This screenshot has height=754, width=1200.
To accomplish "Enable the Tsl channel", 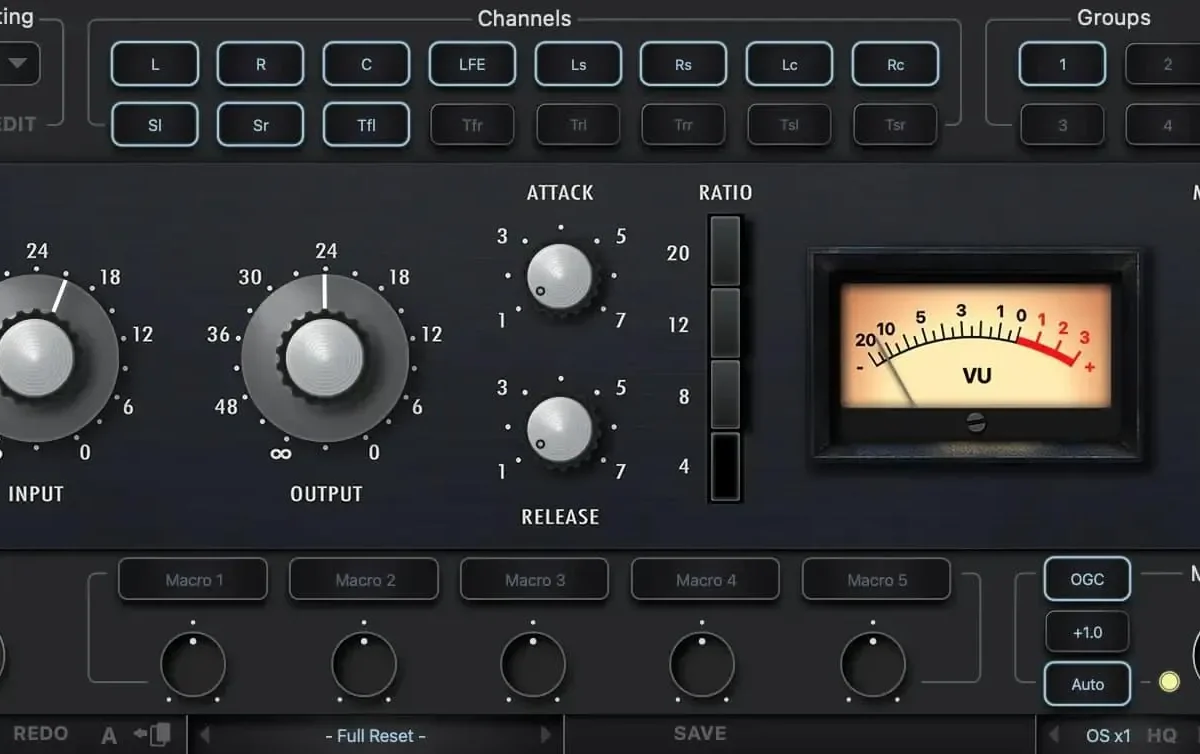I will pyautogui.click(x=789, y=125).
